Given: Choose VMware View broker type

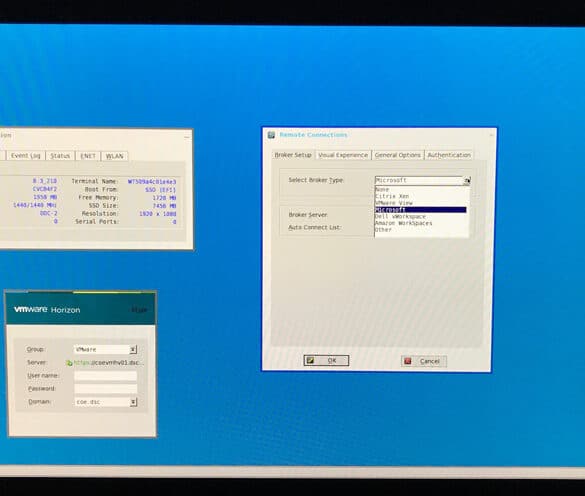Looking at the screenshot, I should pos(420,203).
